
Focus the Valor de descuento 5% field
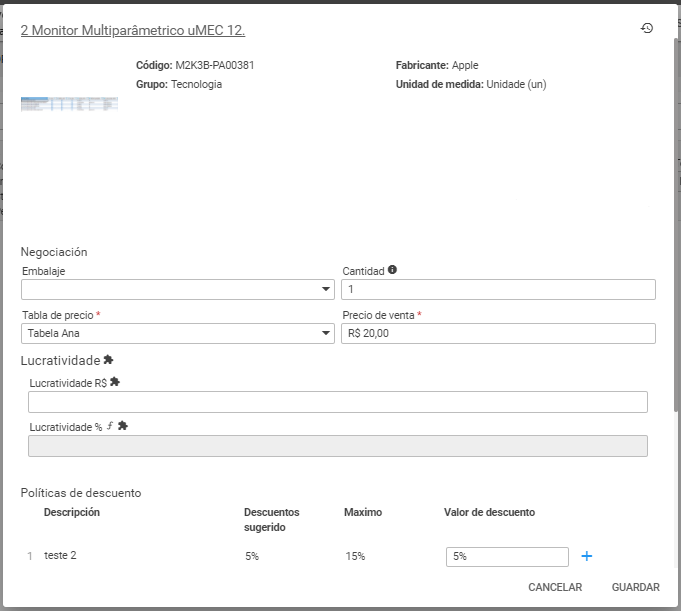coord(507,557)
